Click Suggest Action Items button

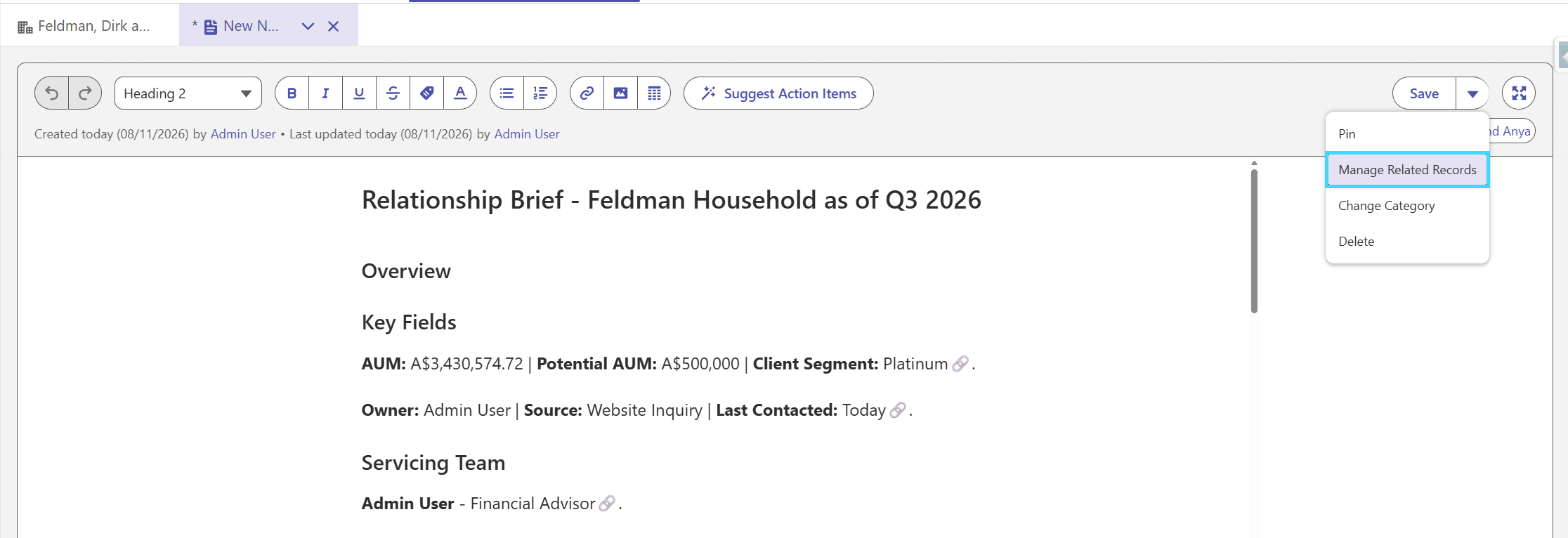click(778, 93)
